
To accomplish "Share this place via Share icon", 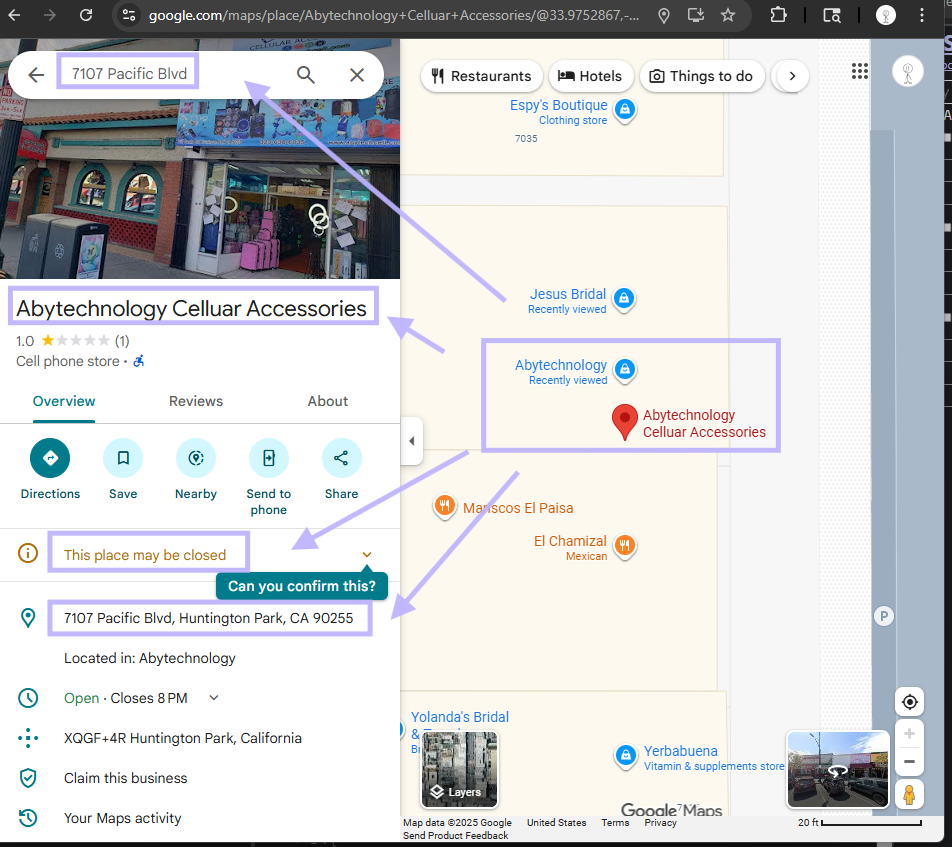I will point(341,459).
